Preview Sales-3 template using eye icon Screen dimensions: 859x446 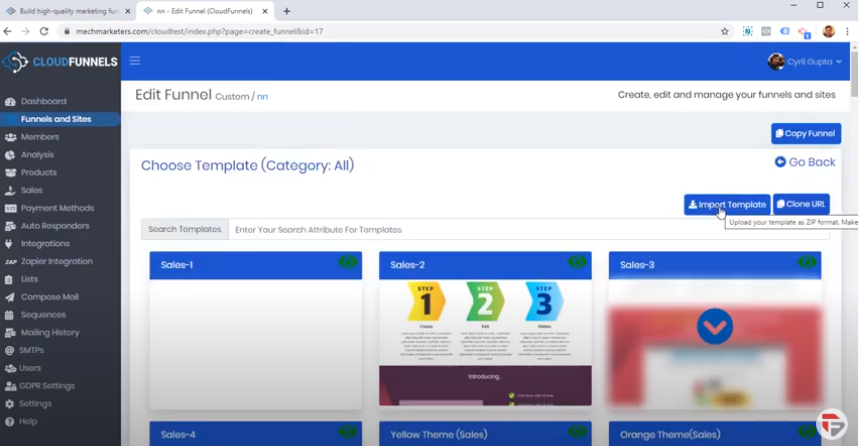pos(806,263)
